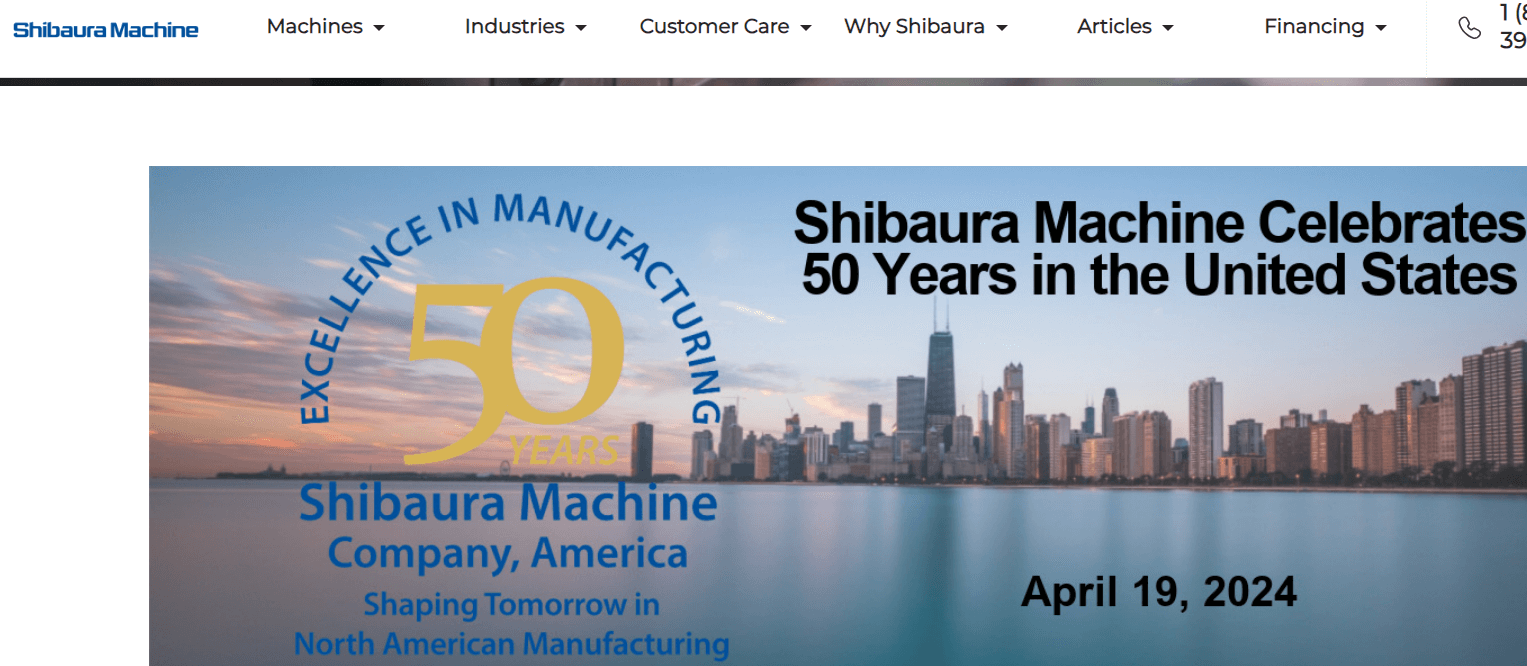This screenshot has width=1527, height=666.
Task: Click the phone number in header
Action: tap(1512, 27)
